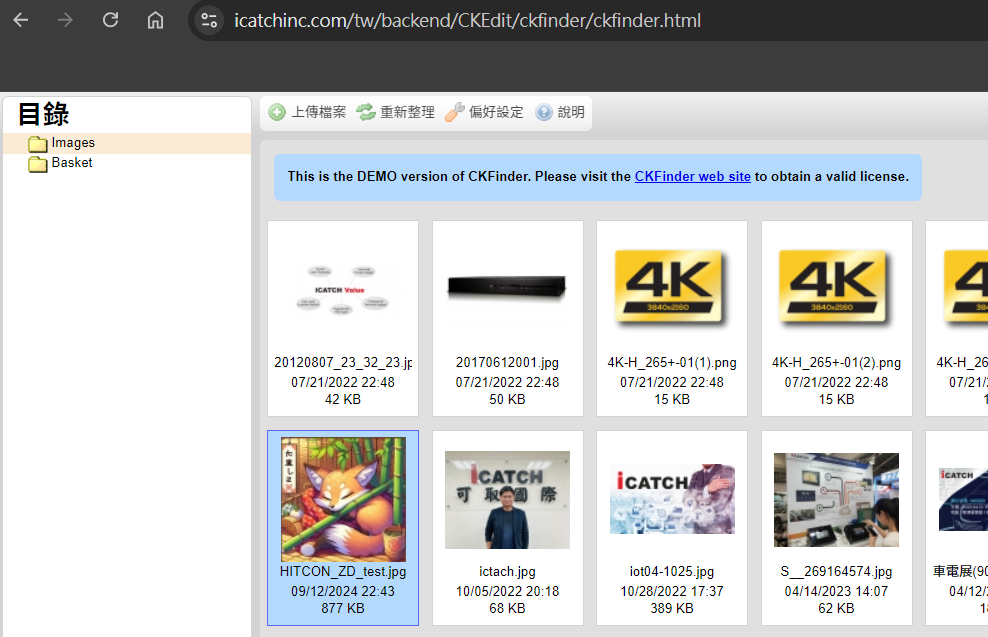Click the Images folder icon
The height and width of the screenshot is (637, 988).
coord(38,144)
